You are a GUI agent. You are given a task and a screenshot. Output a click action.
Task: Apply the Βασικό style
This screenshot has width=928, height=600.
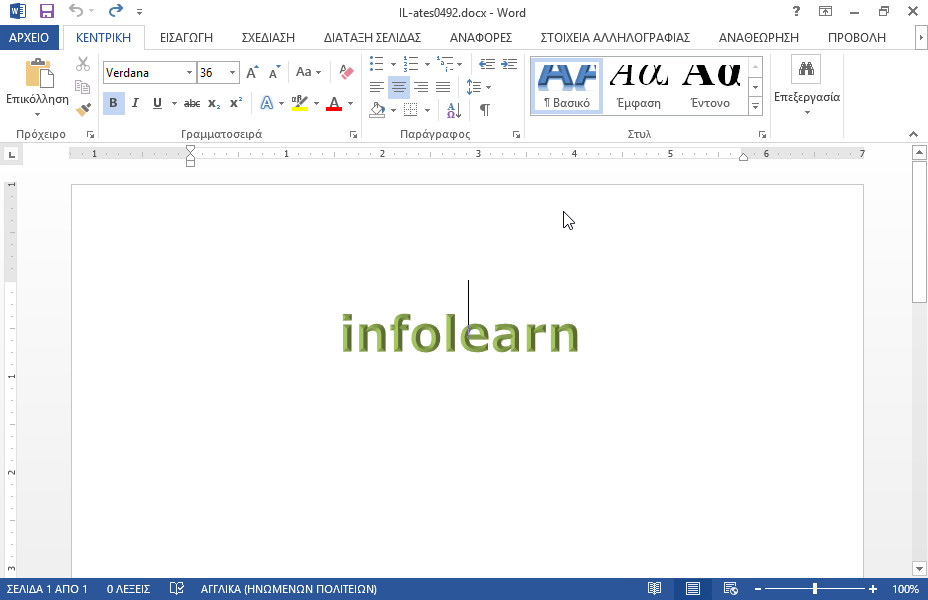[x=567, y=86]
